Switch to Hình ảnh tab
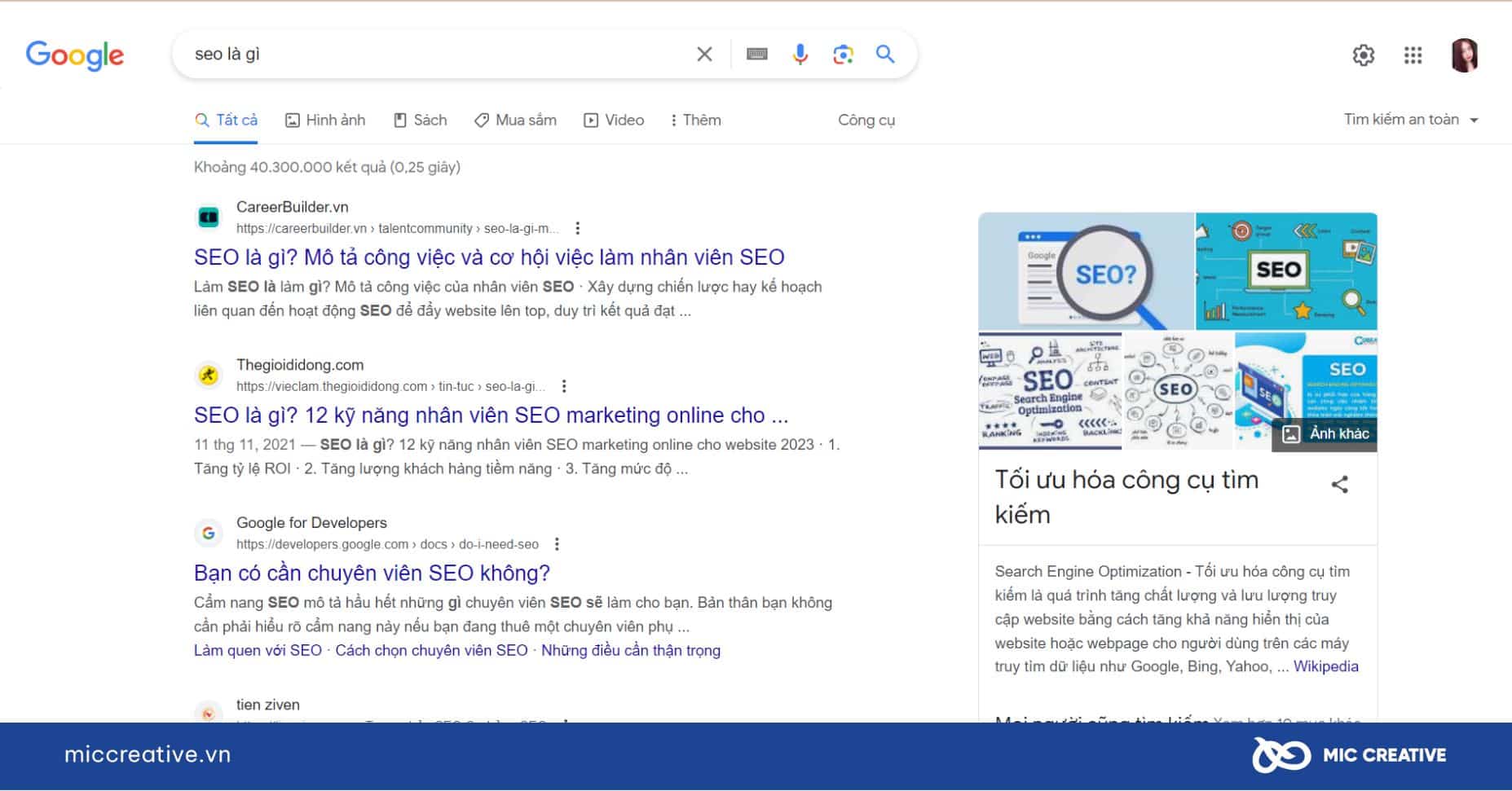Image resolution: width=1512 pixels, height=791 pixels. 325,121
